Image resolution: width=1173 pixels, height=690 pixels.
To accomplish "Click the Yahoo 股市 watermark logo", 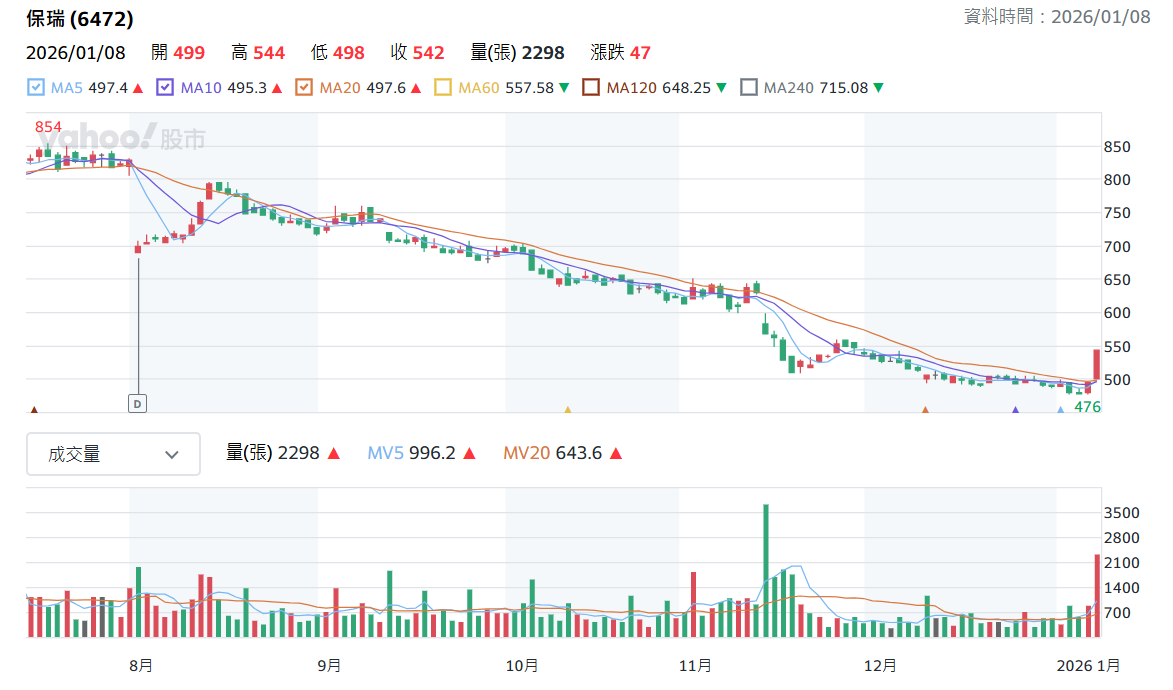I will 121,138.
